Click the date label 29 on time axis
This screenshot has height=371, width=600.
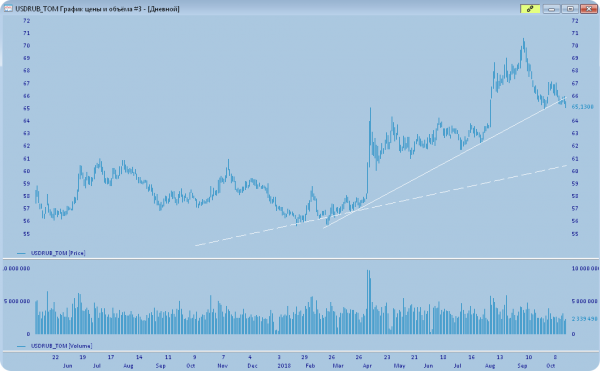pos(304,357)
